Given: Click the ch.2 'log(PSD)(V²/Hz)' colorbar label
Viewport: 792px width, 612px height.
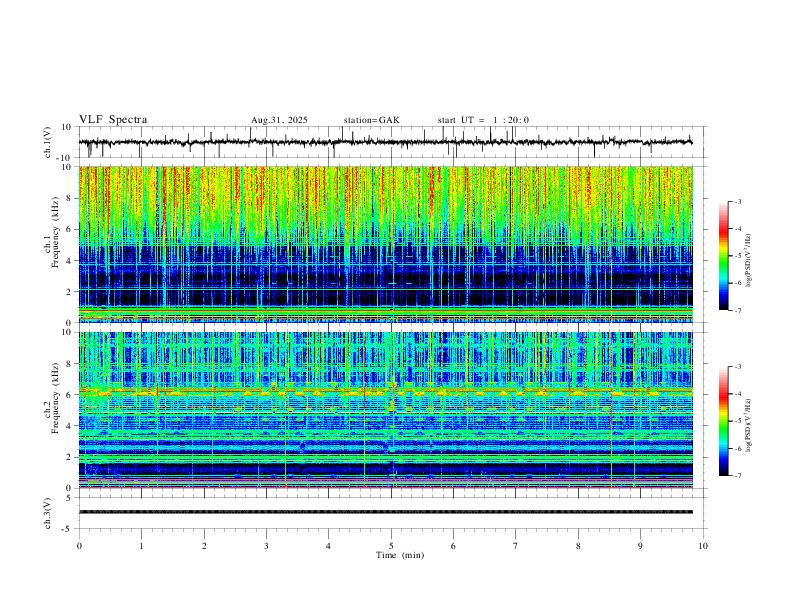Looking at the screenshot, I should click(x=748, y=425).
